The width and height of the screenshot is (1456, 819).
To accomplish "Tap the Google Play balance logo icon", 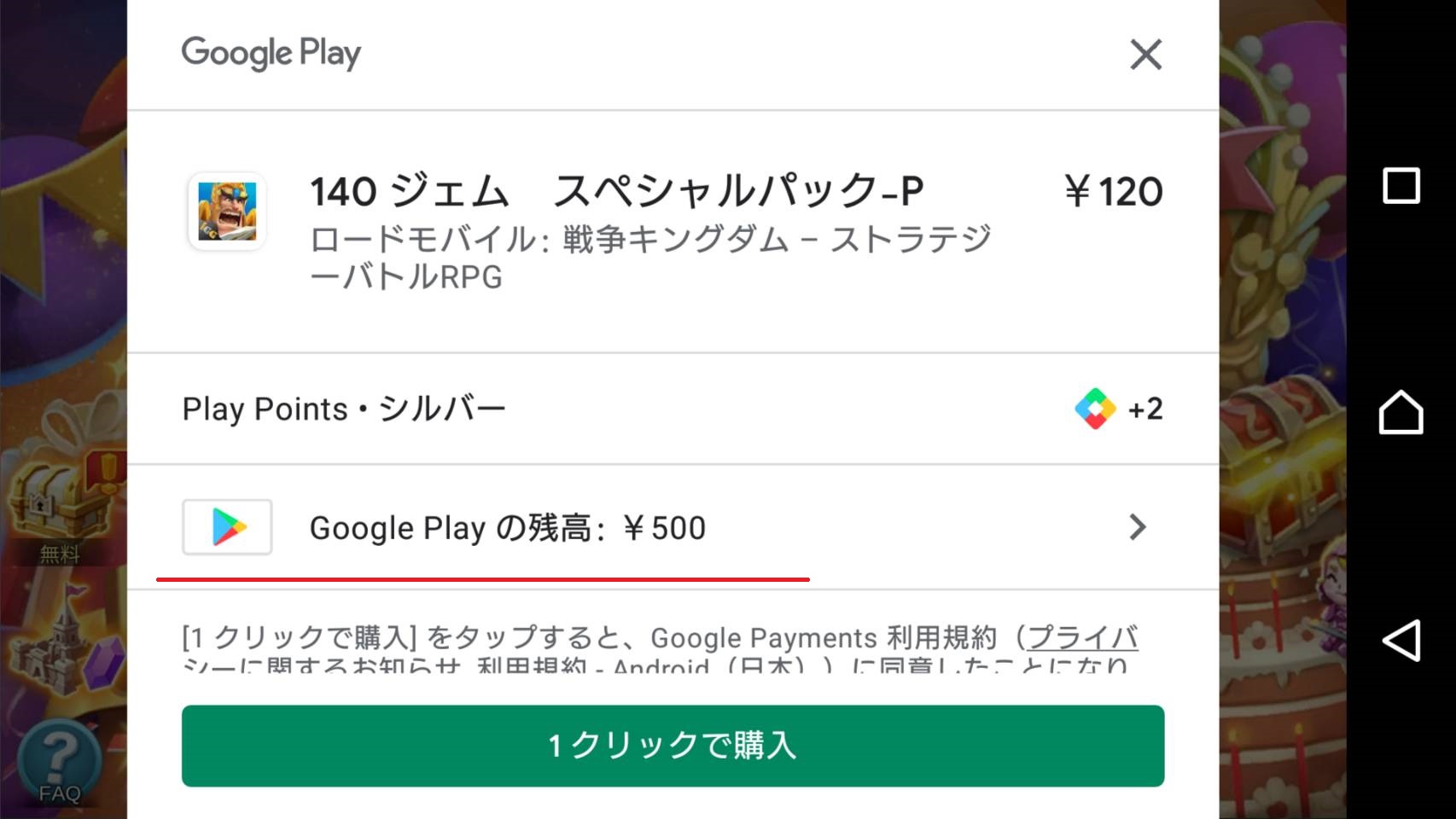I will click(x=227, y=527).
